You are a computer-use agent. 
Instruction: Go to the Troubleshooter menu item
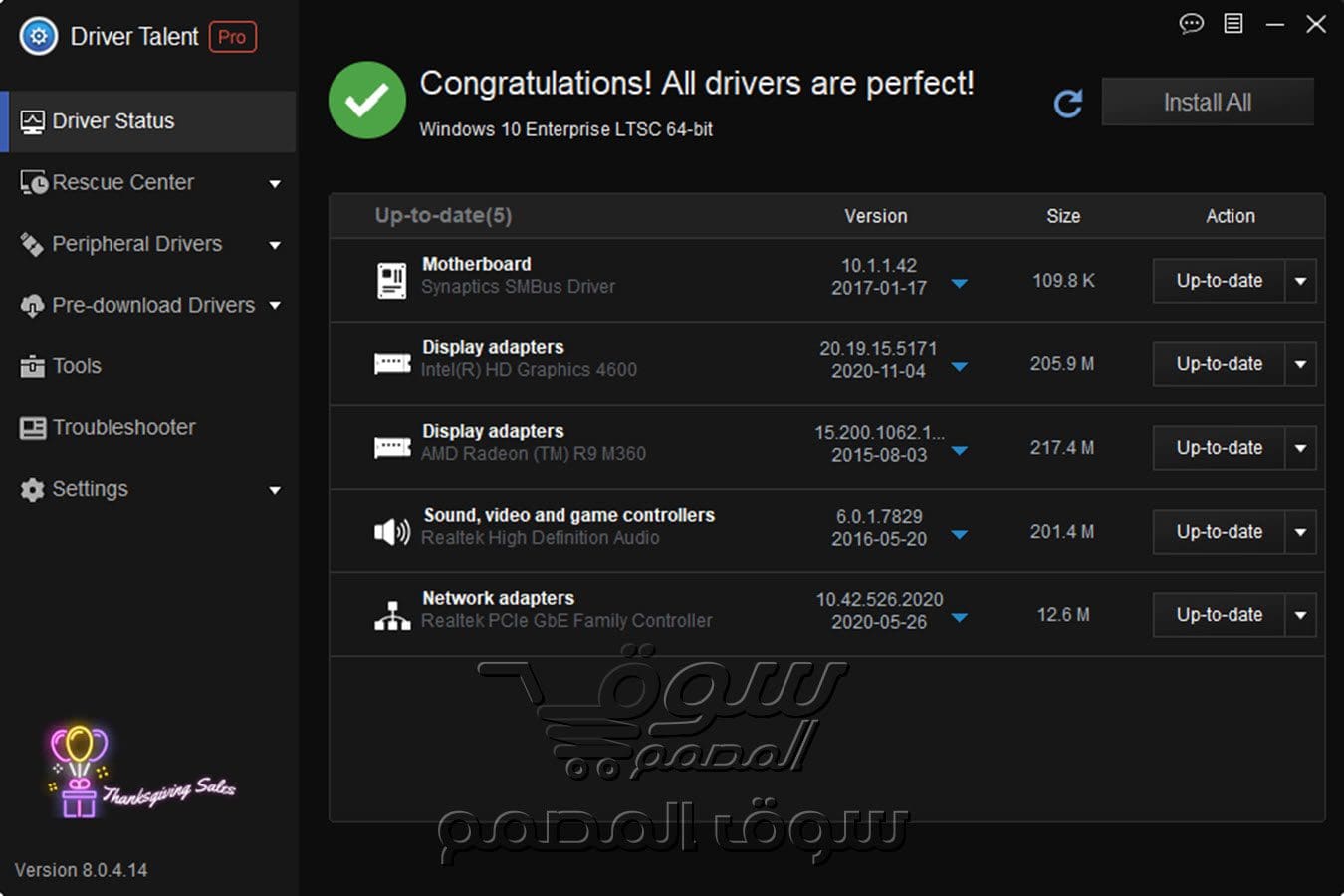point(148,428)
